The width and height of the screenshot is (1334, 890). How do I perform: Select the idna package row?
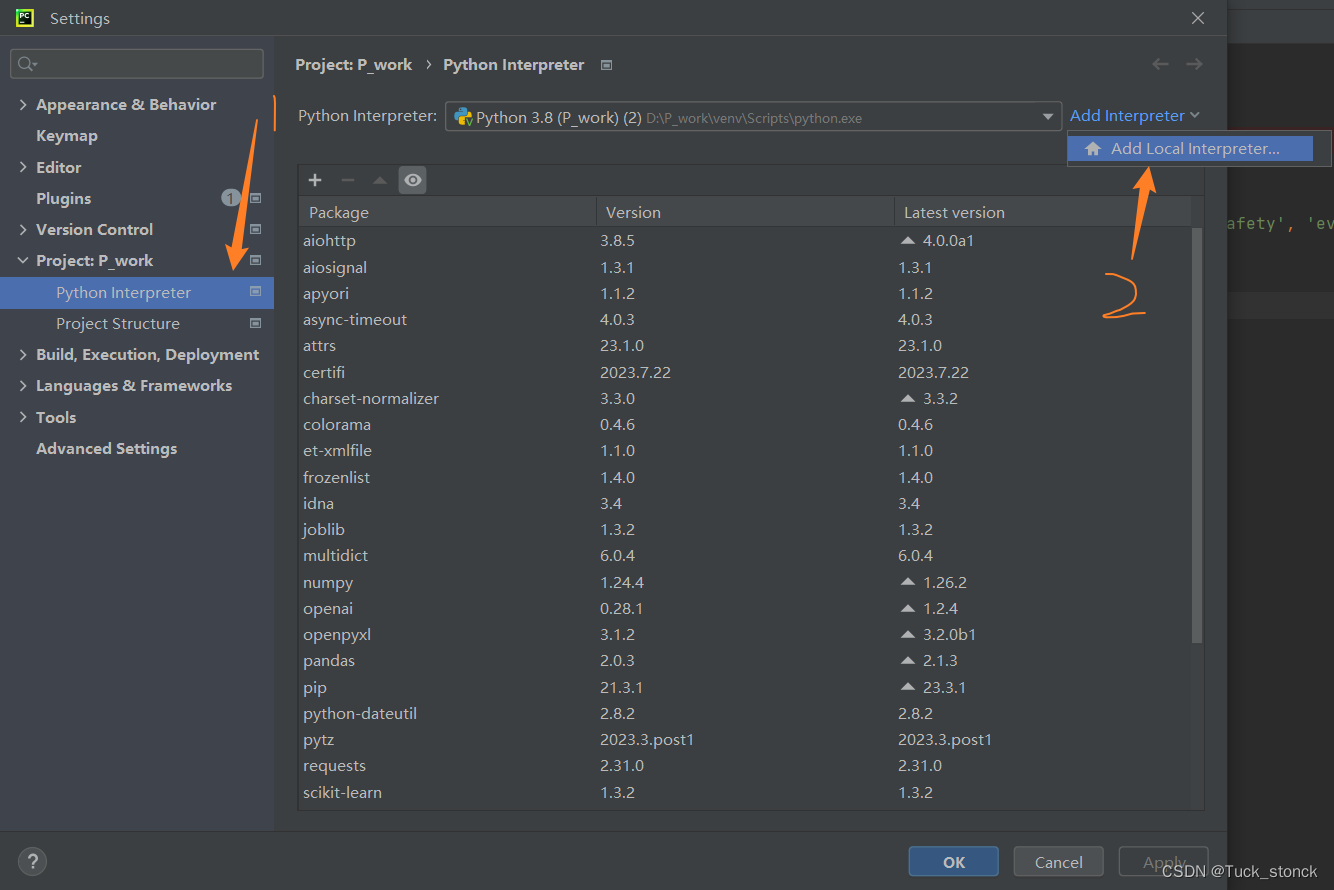tap(745, 503)
